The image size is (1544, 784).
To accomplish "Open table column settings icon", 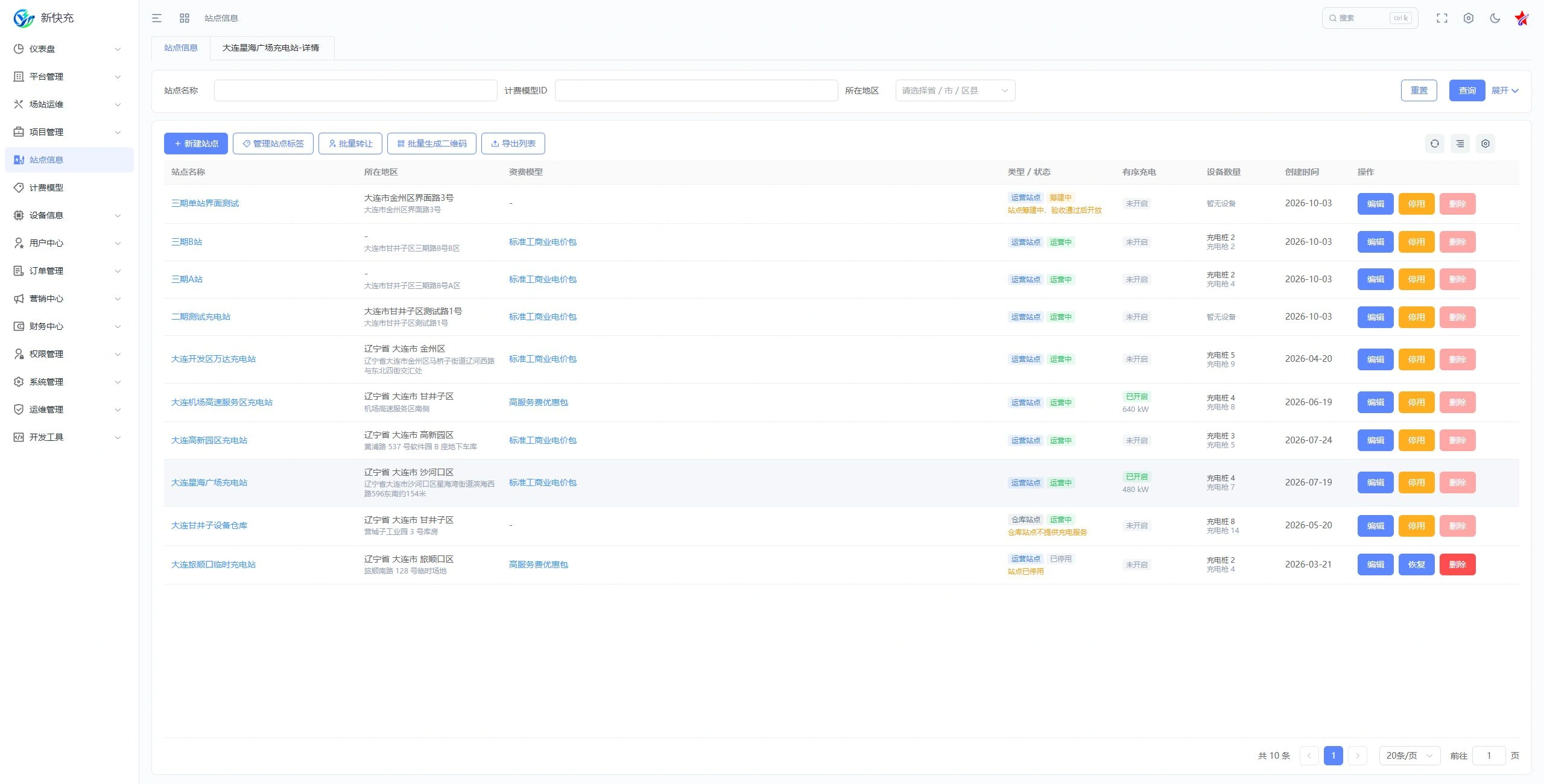I will click(1485, 144).
